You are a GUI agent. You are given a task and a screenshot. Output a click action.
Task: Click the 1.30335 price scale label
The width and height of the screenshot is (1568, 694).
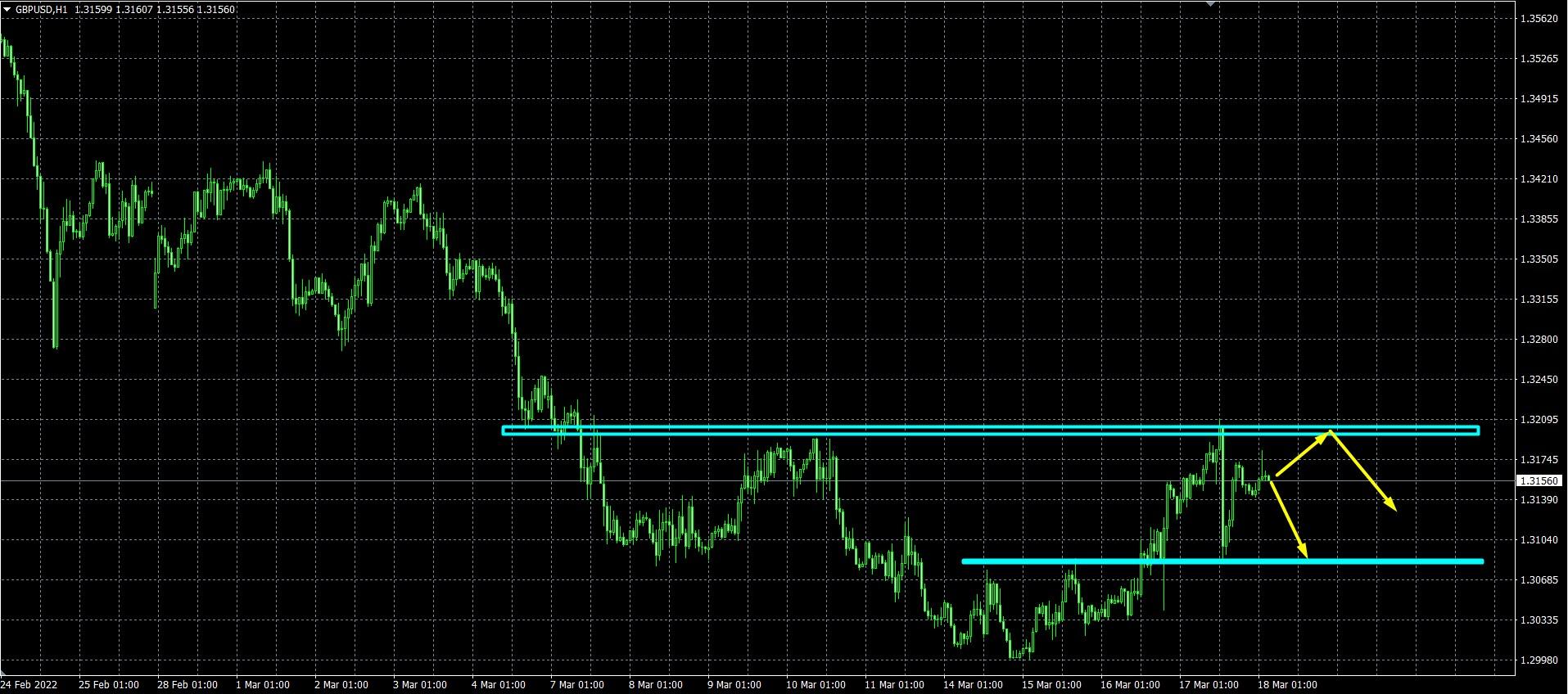(1539, 620)
